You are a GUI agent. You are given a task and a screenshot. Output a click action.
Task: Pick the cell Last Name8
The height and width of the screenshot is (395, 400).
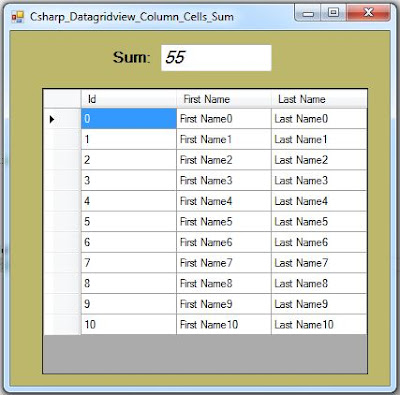(x=319, y=283)
